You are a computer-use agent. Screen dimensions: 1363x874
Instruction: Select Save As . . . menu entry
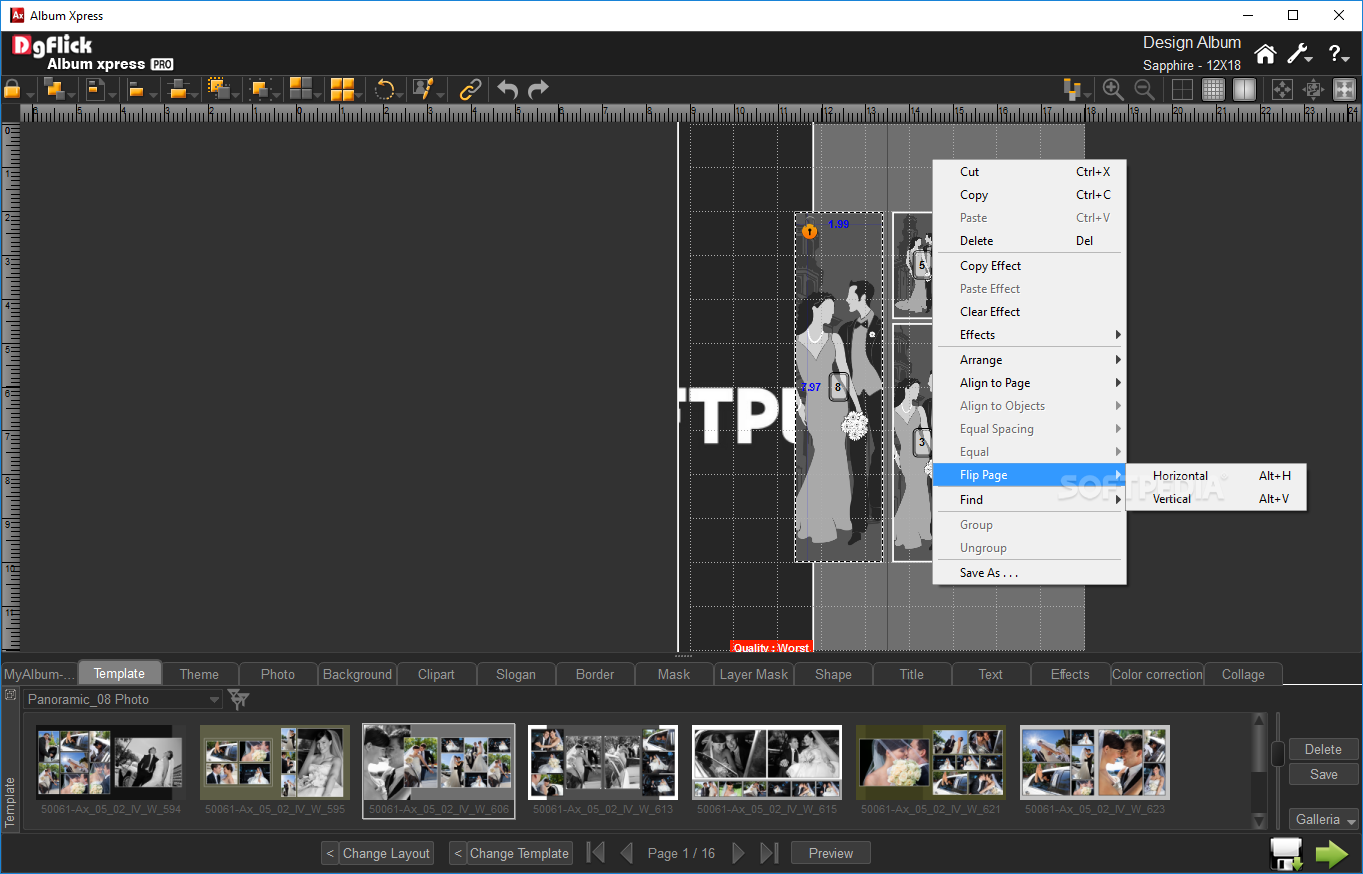click(1029, 573)
